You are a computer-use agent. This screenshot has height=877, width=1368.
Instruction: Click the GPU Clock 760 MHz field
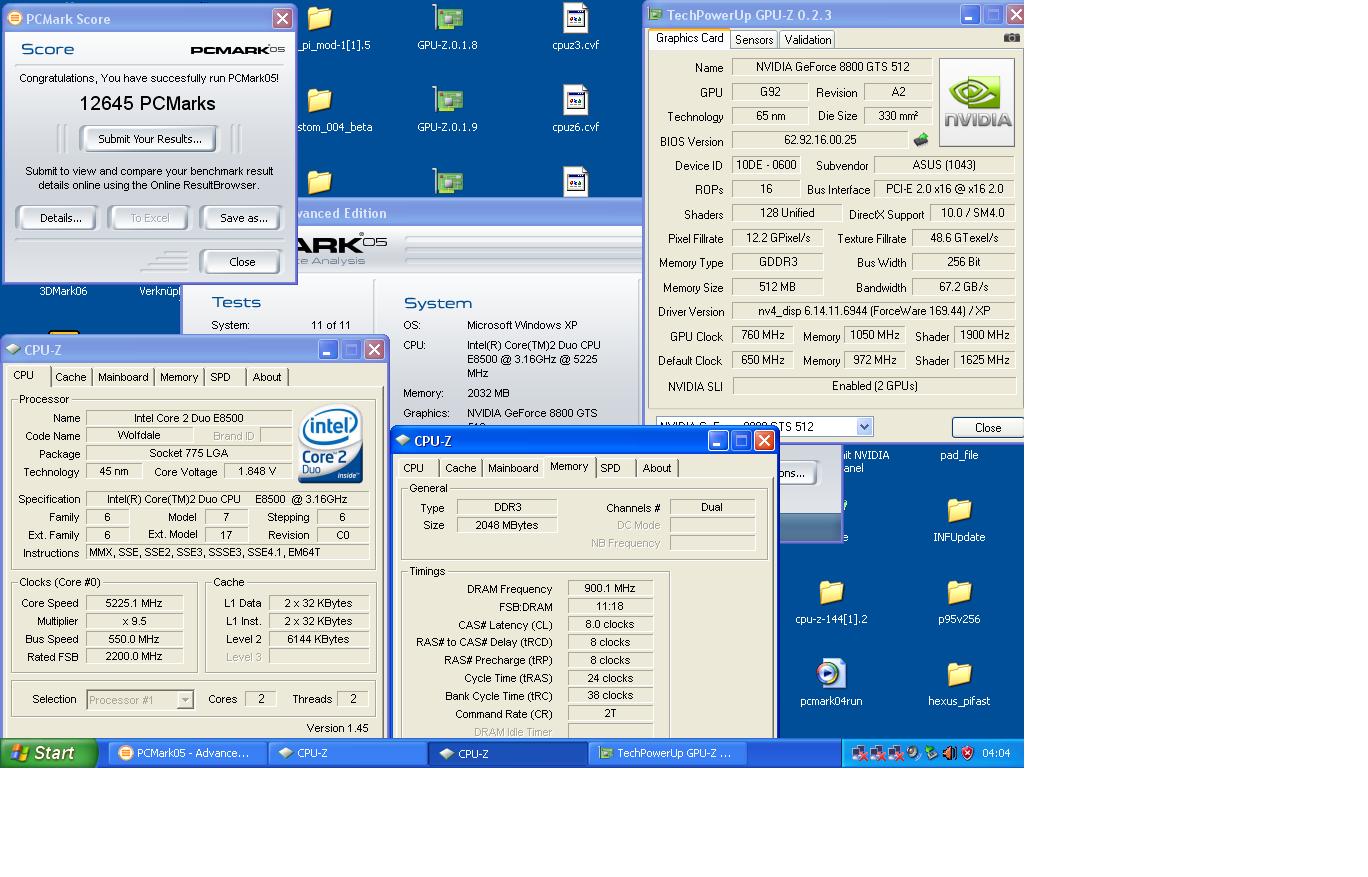pyautogui.click(x=763, y=336)
